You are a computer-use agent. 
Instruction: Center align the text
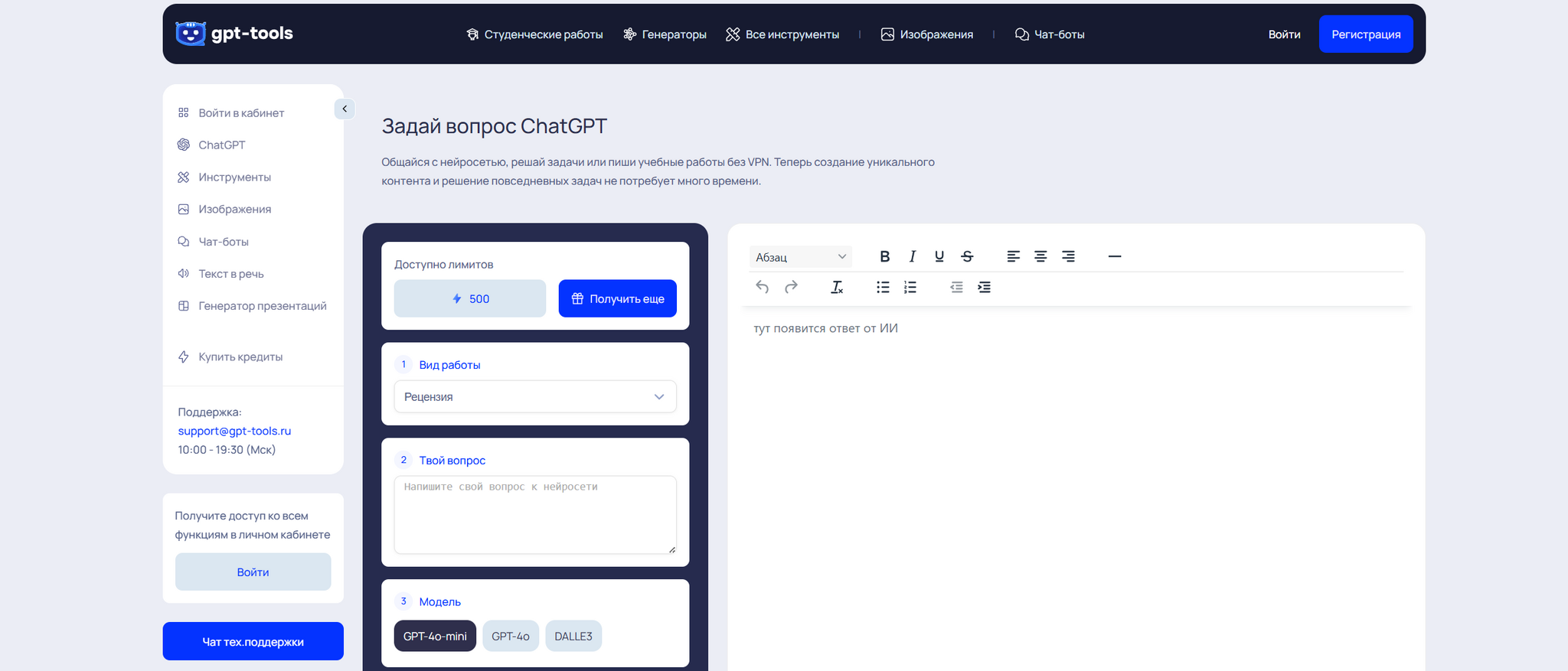pyautogui.click(x=1040, y=257)
